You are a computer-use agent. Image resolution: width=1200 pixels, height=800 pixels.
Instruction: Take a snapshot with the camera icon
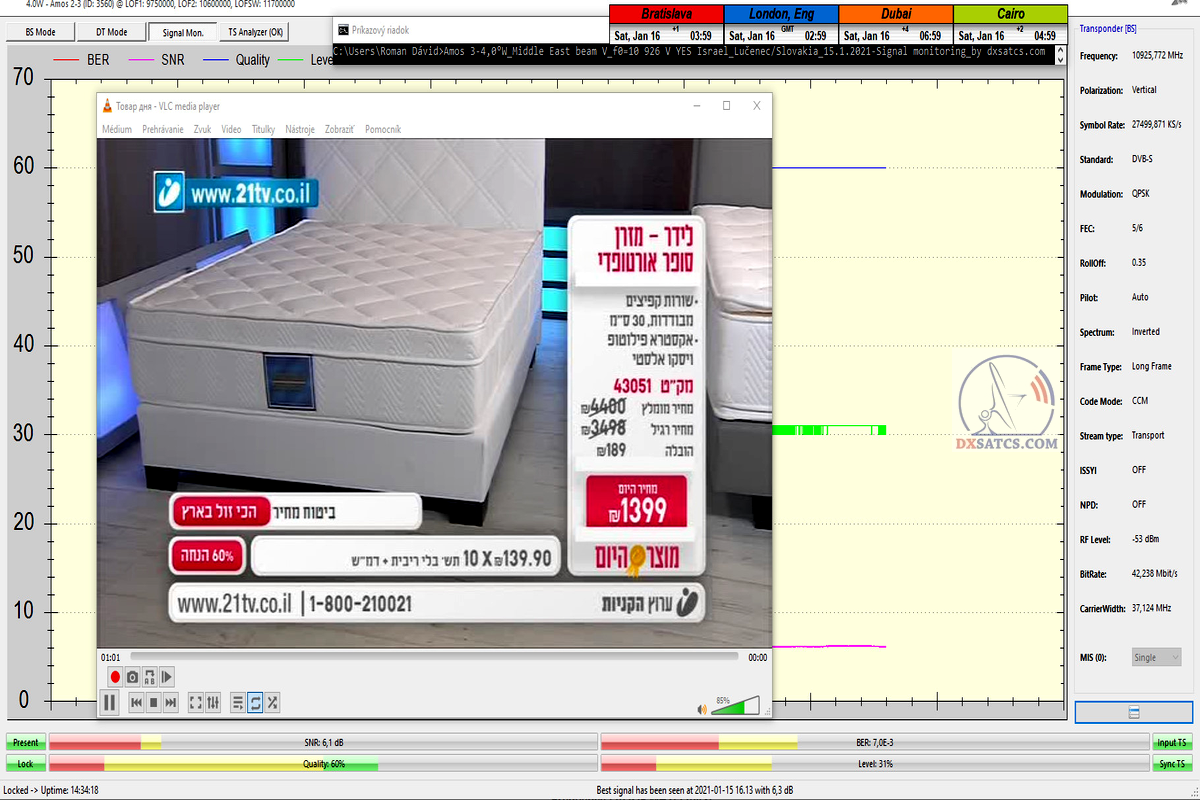point(132,677)
